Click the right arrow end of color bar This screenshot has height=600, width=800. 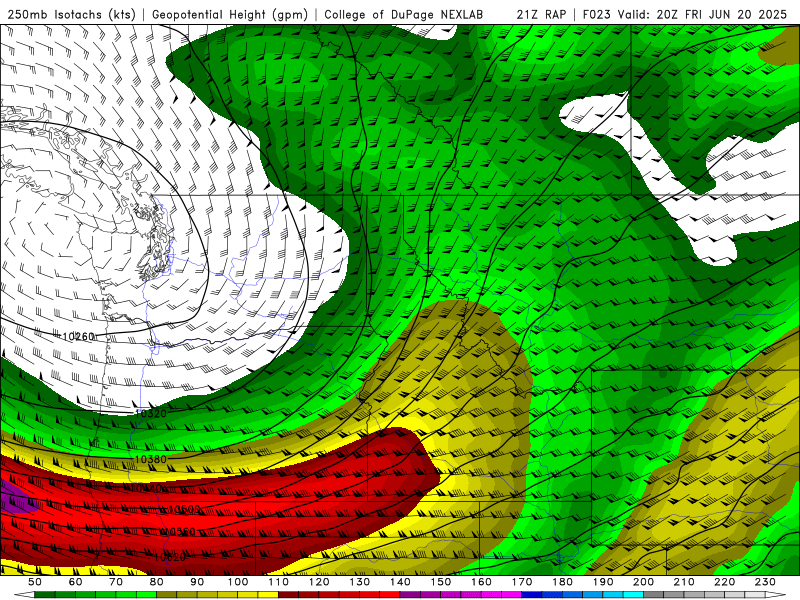(x=776, y=595)
